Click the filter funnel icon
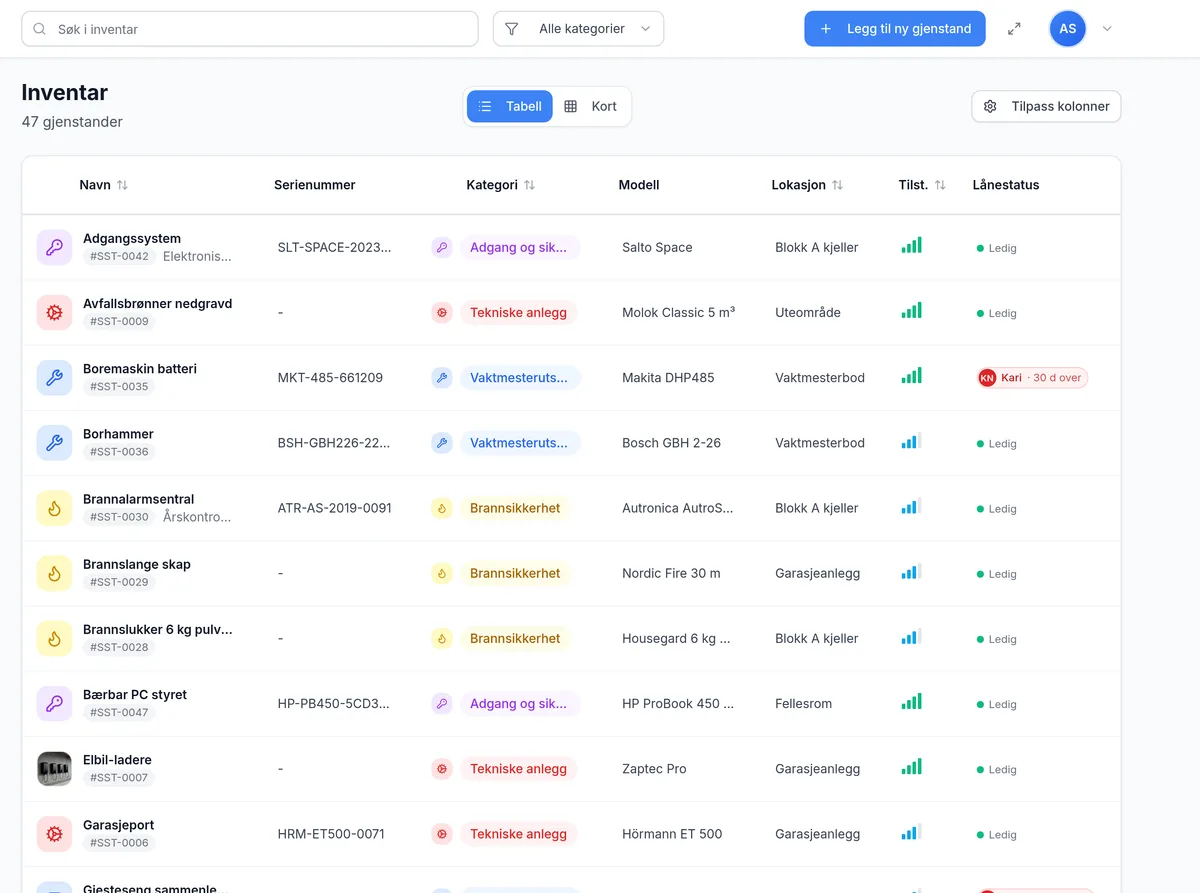This screenshot has height=893, width=1200. click(x=512, y=29)
